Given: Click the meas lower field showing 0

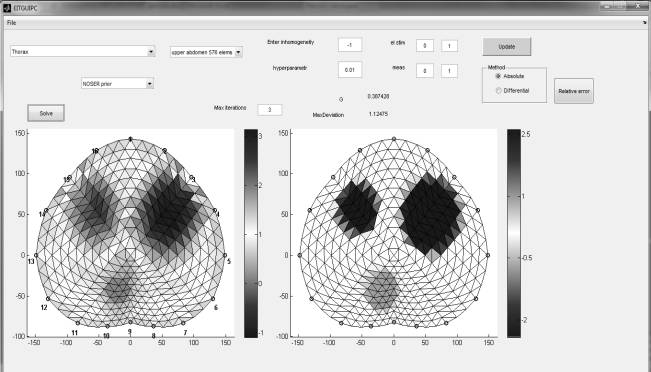Looking at the screenshot, I should point(425,71).
